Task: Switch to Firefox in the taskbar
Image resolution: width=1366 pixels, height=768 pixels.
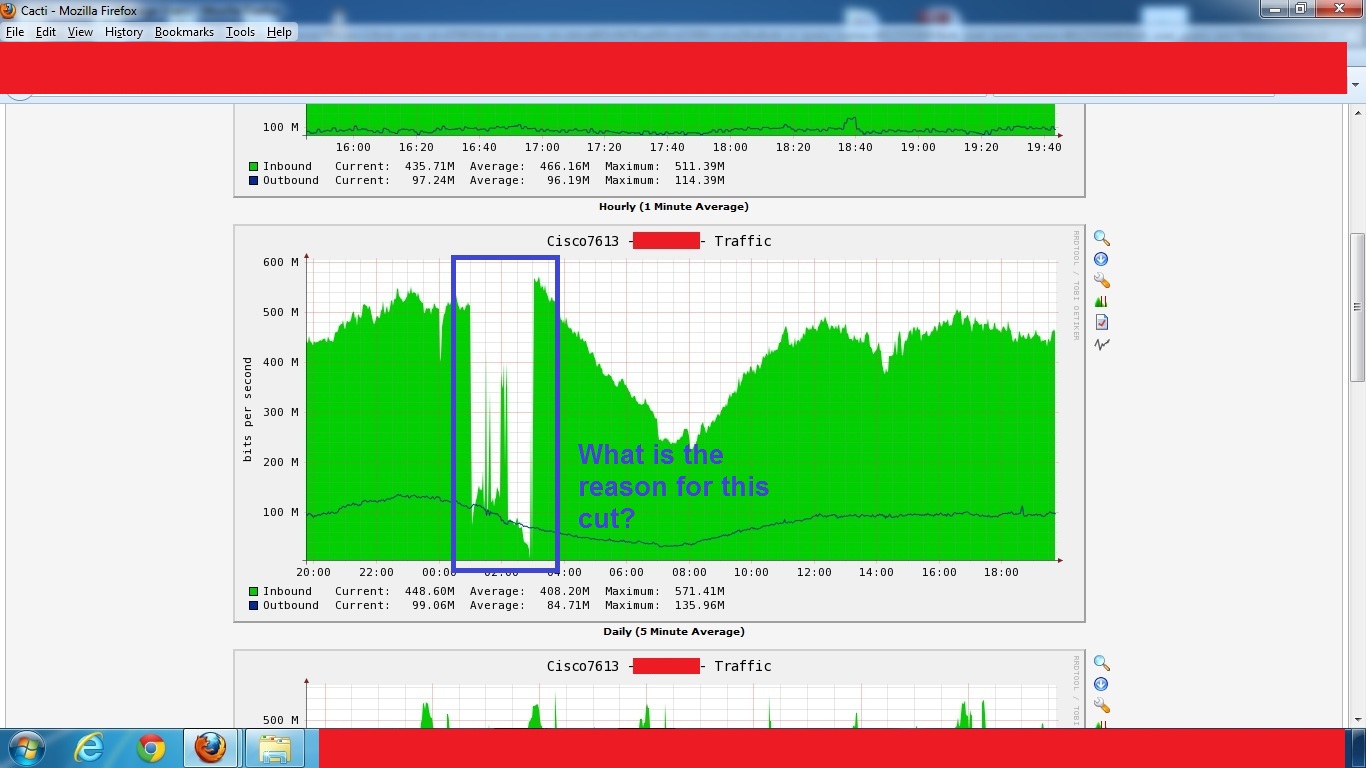Action: (211, 748)
